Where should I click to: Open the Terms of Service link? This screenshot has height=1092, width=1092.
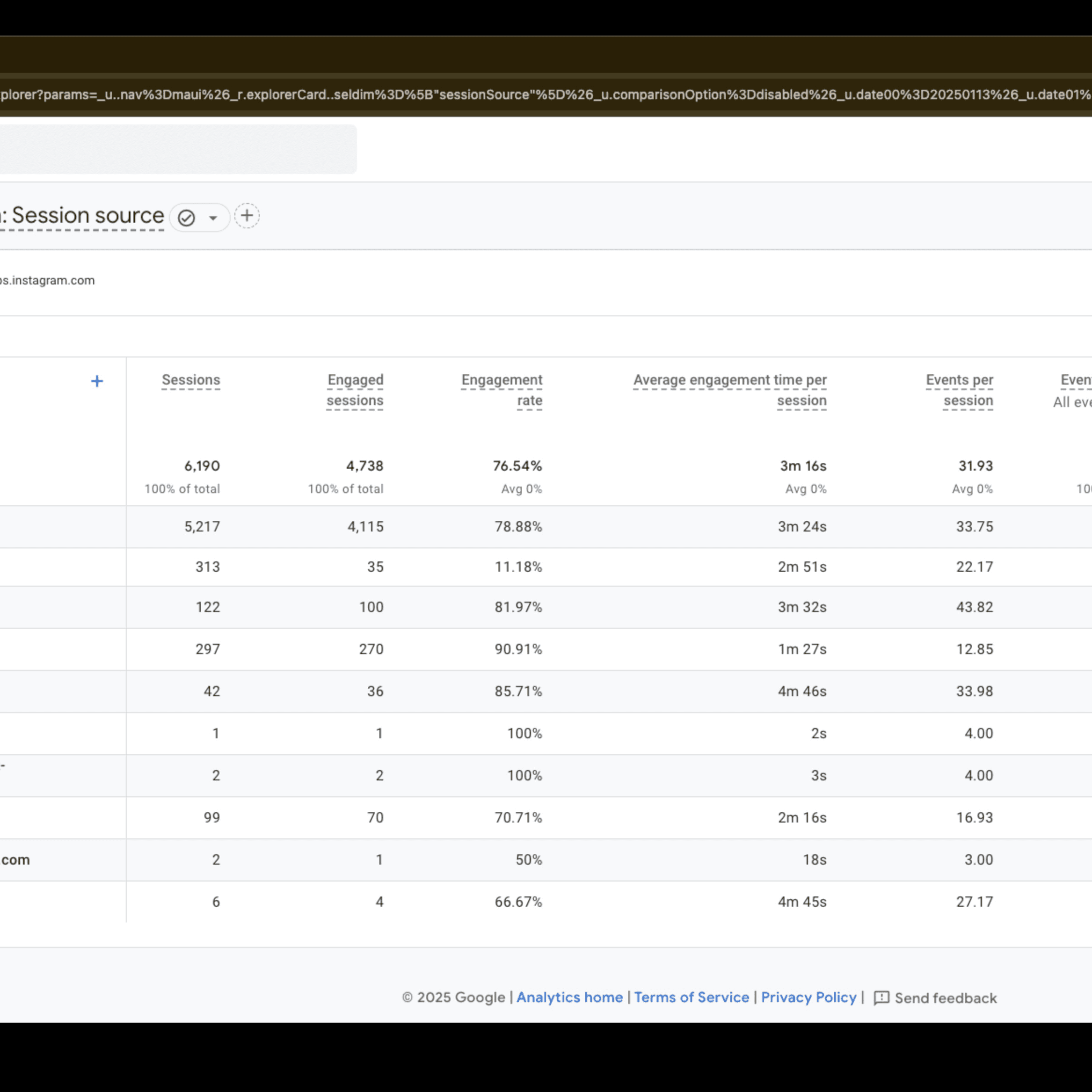tap(691, 997)
